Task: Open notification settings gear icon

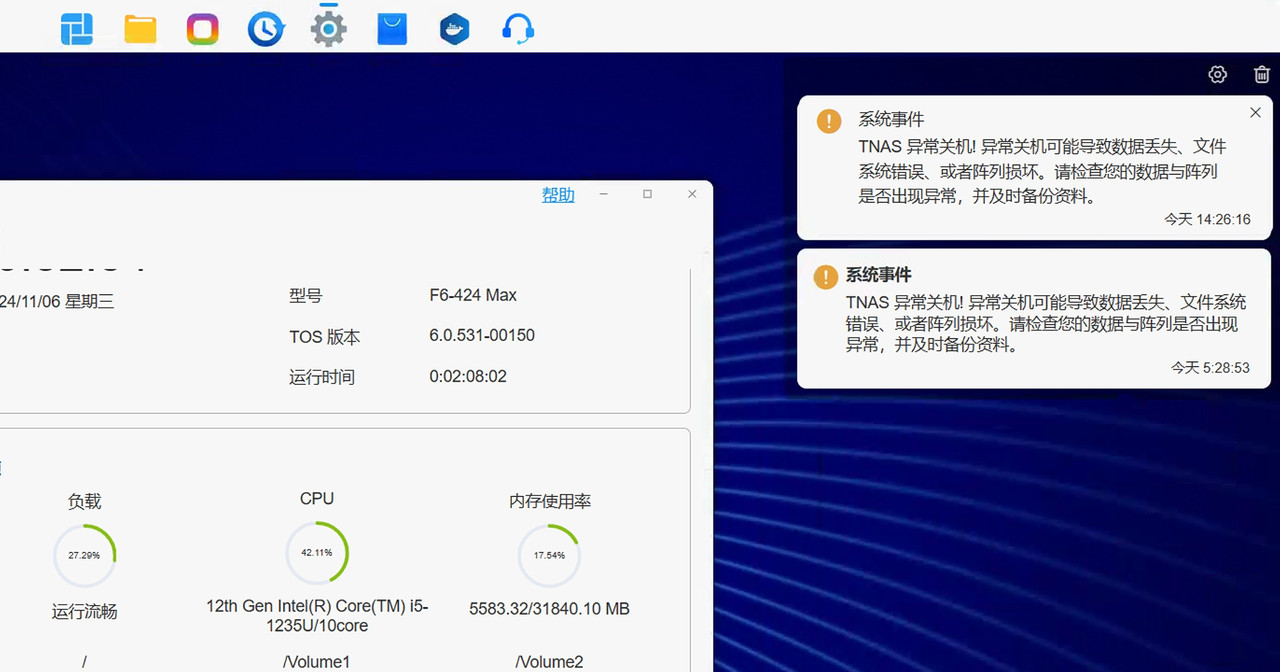Action: click(x=1217, y=74)
